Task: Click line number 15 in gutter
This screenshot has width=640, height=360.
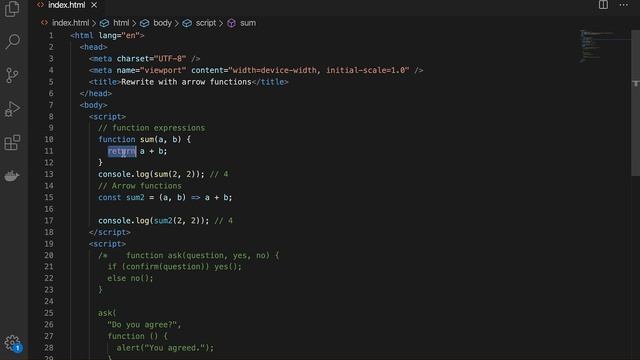Action: tap(49, 198)
